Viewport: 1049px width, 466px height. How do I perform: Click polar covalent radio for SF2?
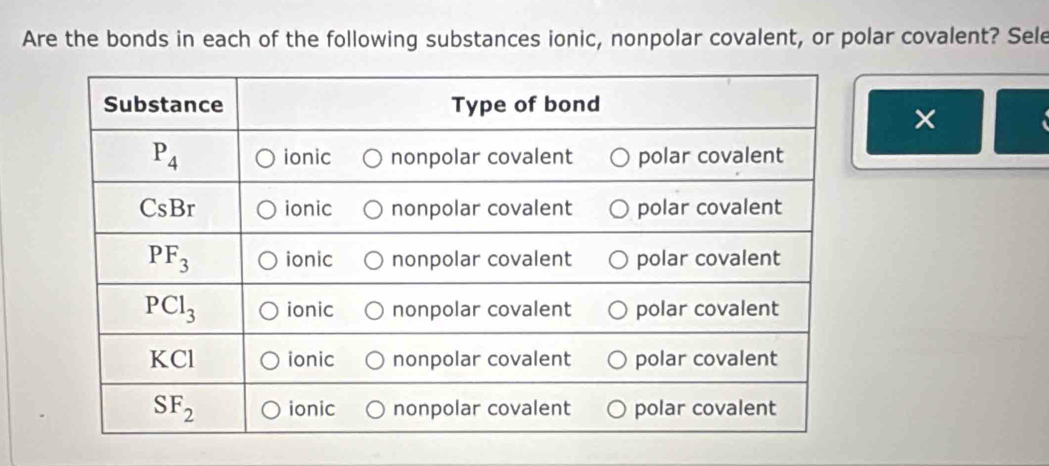pyautogui.click(x=619, y=408)
